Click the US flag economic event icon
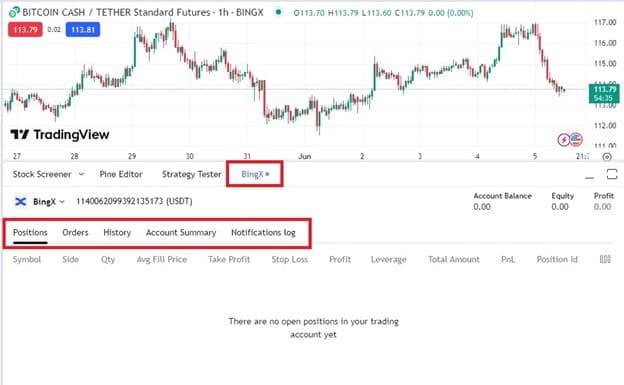 click(576, 139)
